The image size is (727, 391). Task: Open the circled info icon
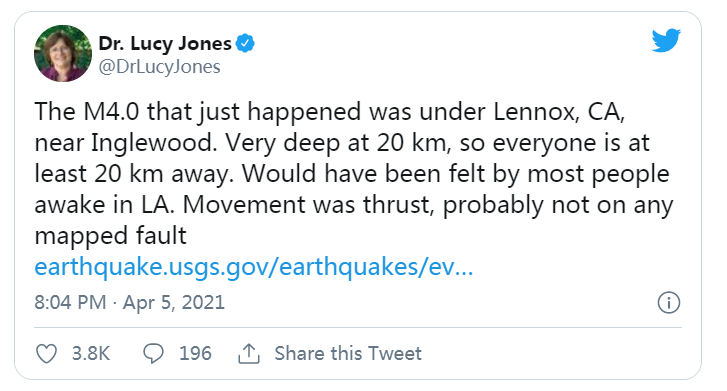pos(669,302)
